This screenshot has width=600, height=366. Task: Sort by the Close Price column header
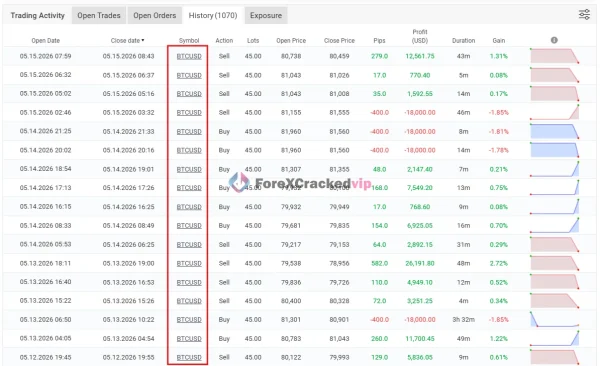339,41
